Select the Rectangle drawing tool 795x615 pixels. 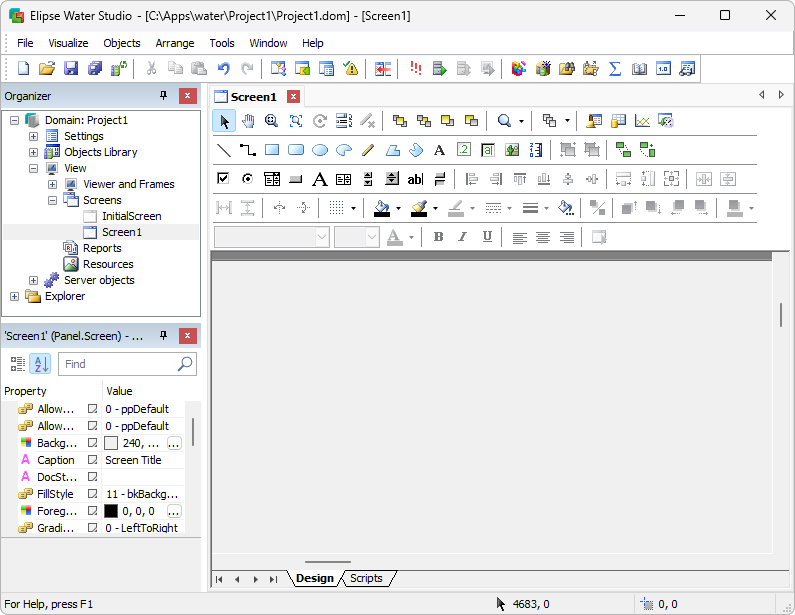point(272,150)
